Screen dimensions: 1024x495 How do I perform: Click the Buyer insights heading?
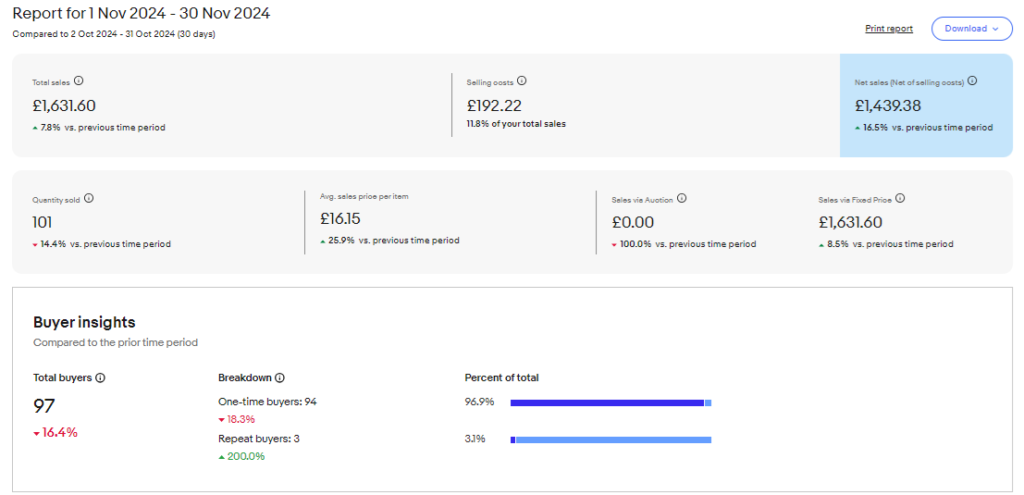click(84, 322)
